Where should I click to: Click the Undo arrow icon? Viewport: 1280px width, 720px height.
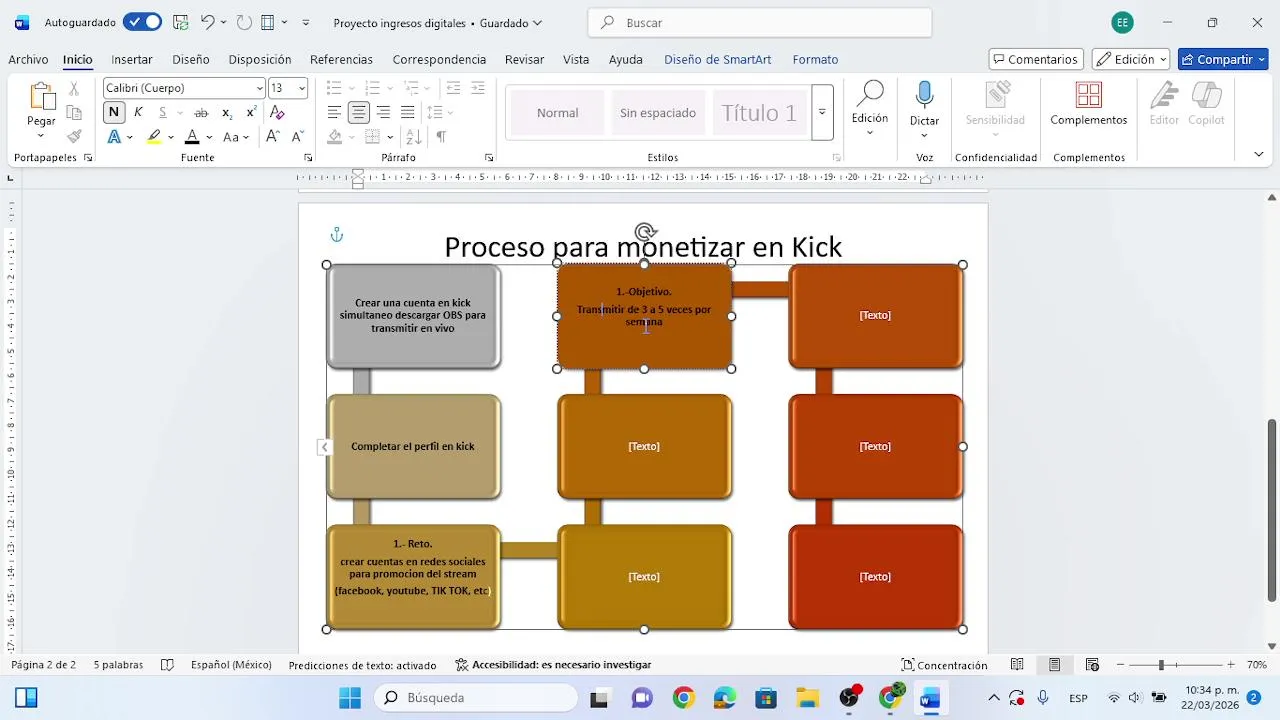[207, 22]
